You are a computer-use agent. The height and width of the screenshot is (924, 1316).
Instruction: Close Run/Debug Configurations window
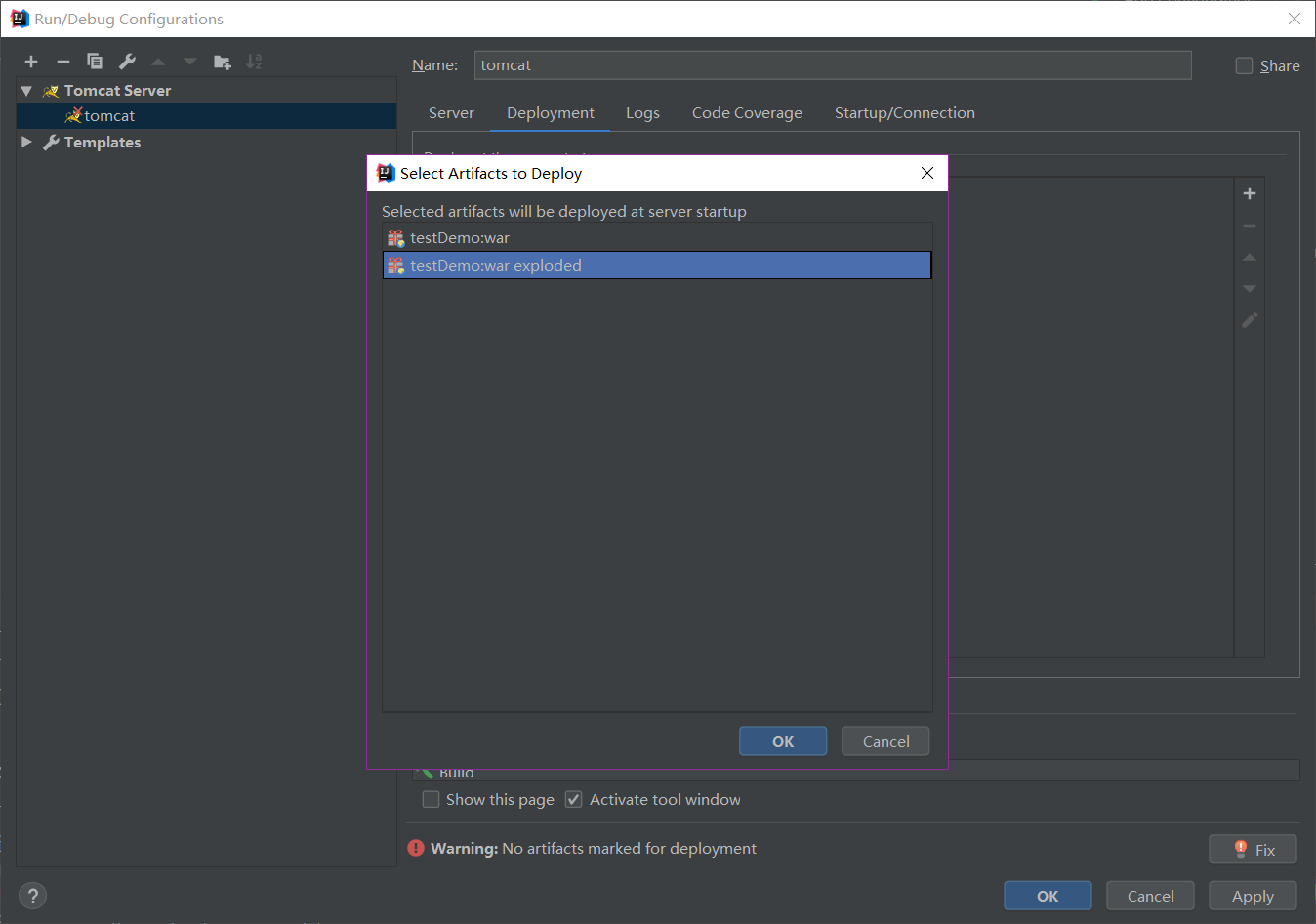(x=1295, y=19)
